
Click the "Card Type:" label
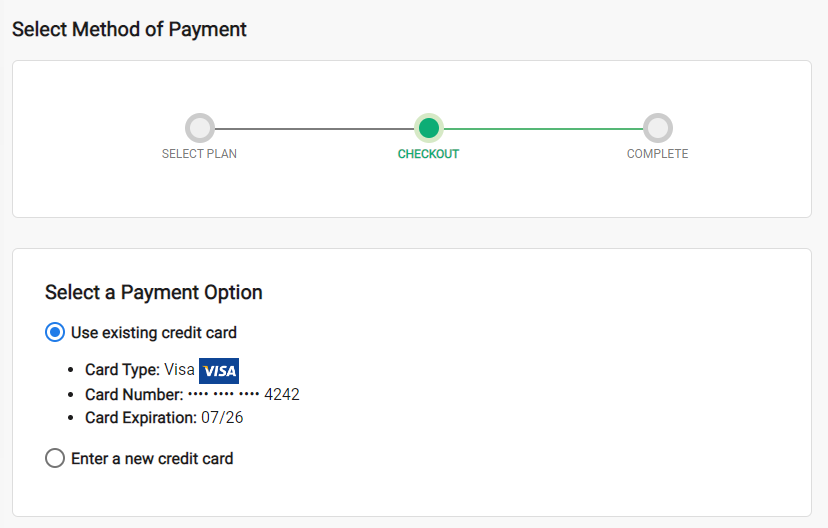tap(122, 370)
